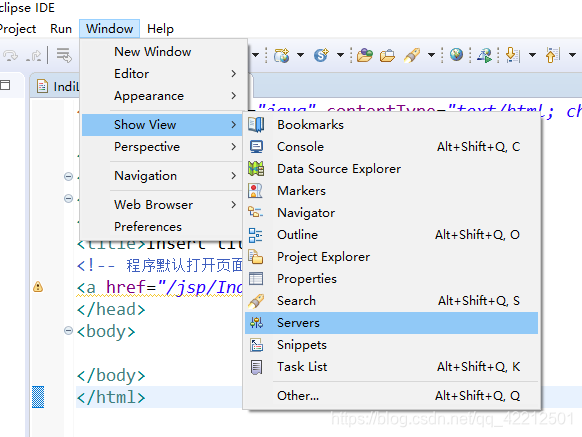Click the Chinese HTML comment line
The height and width of the screenshot is (437, 582).
[160, 265]
